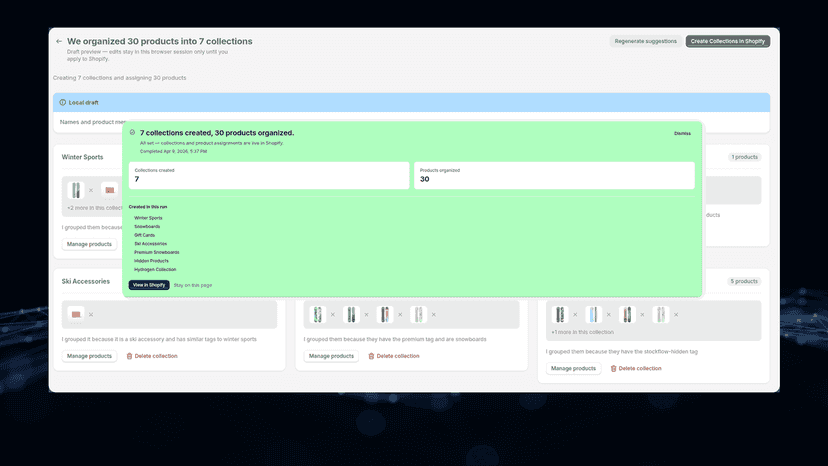Select the first premium snowboard thumbnail
828x466 pixels.
(318, 314)
